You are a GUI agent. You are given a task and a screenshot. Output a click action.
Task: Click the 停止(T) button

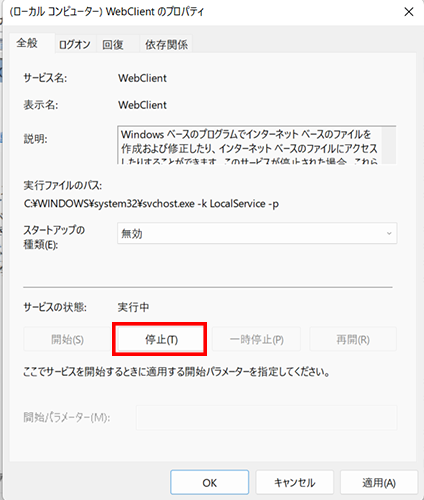(161, 339)
